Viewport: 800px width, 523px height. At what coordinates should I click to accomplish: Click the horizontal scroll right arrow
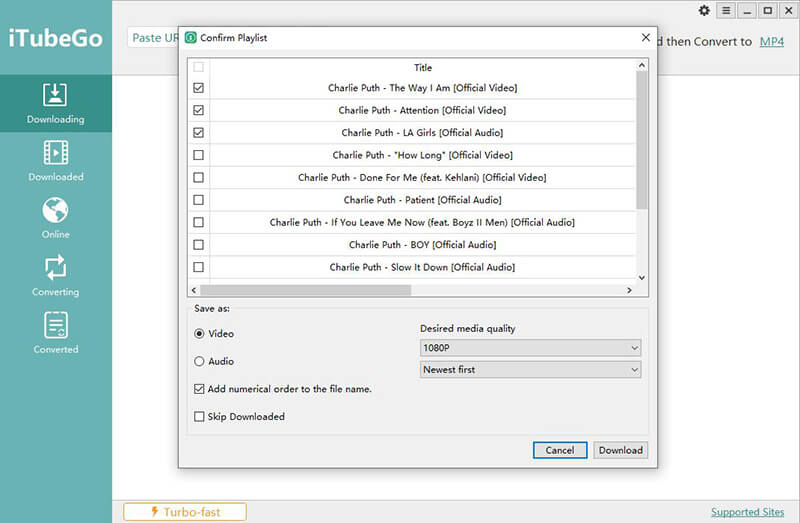[x=629, y=290]
